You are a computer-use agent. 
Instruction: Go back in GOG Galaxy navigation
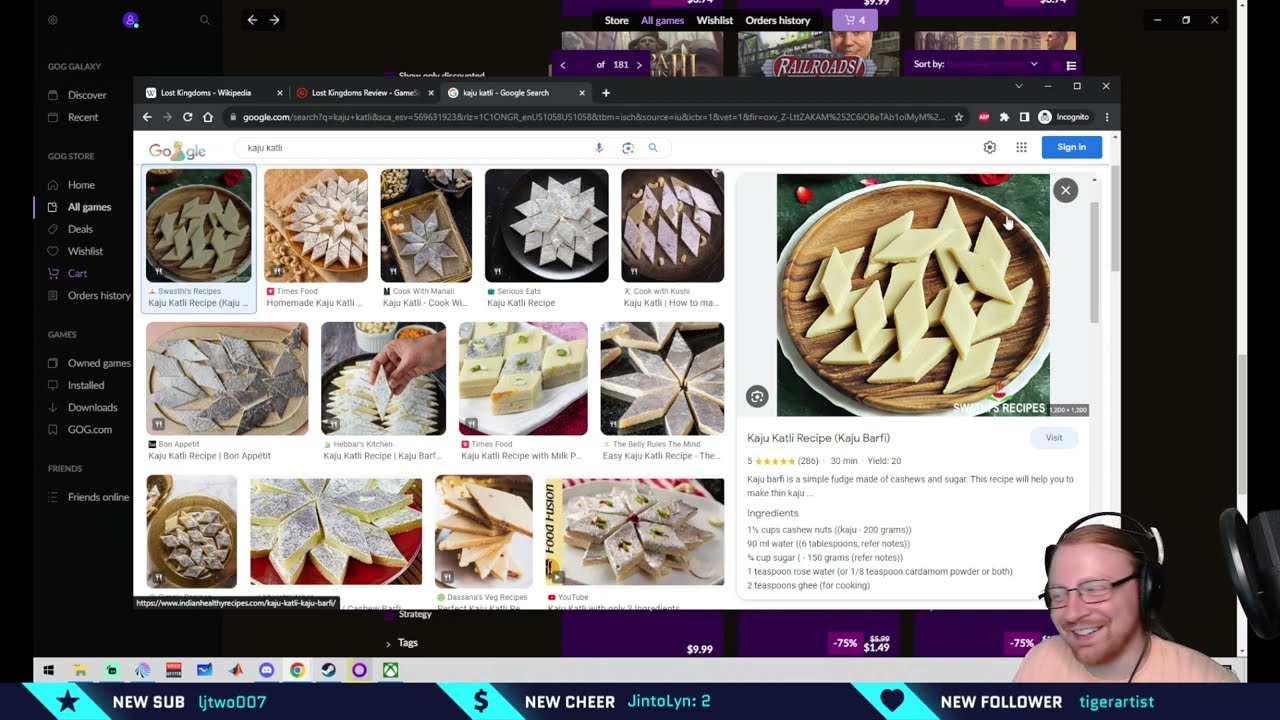coord(252,20)
